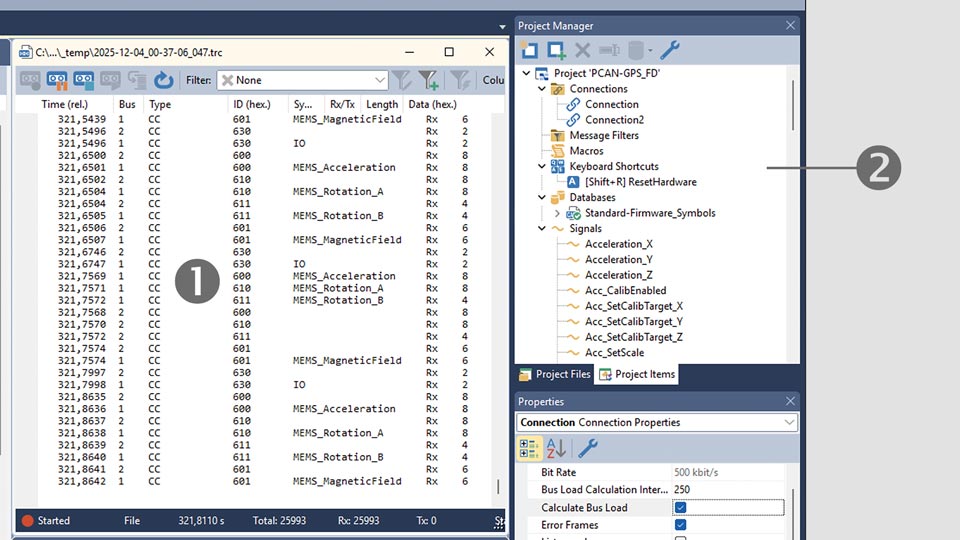The width and height of the screenshot is (960, 540).
Task: Click the blue circular refresh arrow icon
Action: [x=163, y=80]
